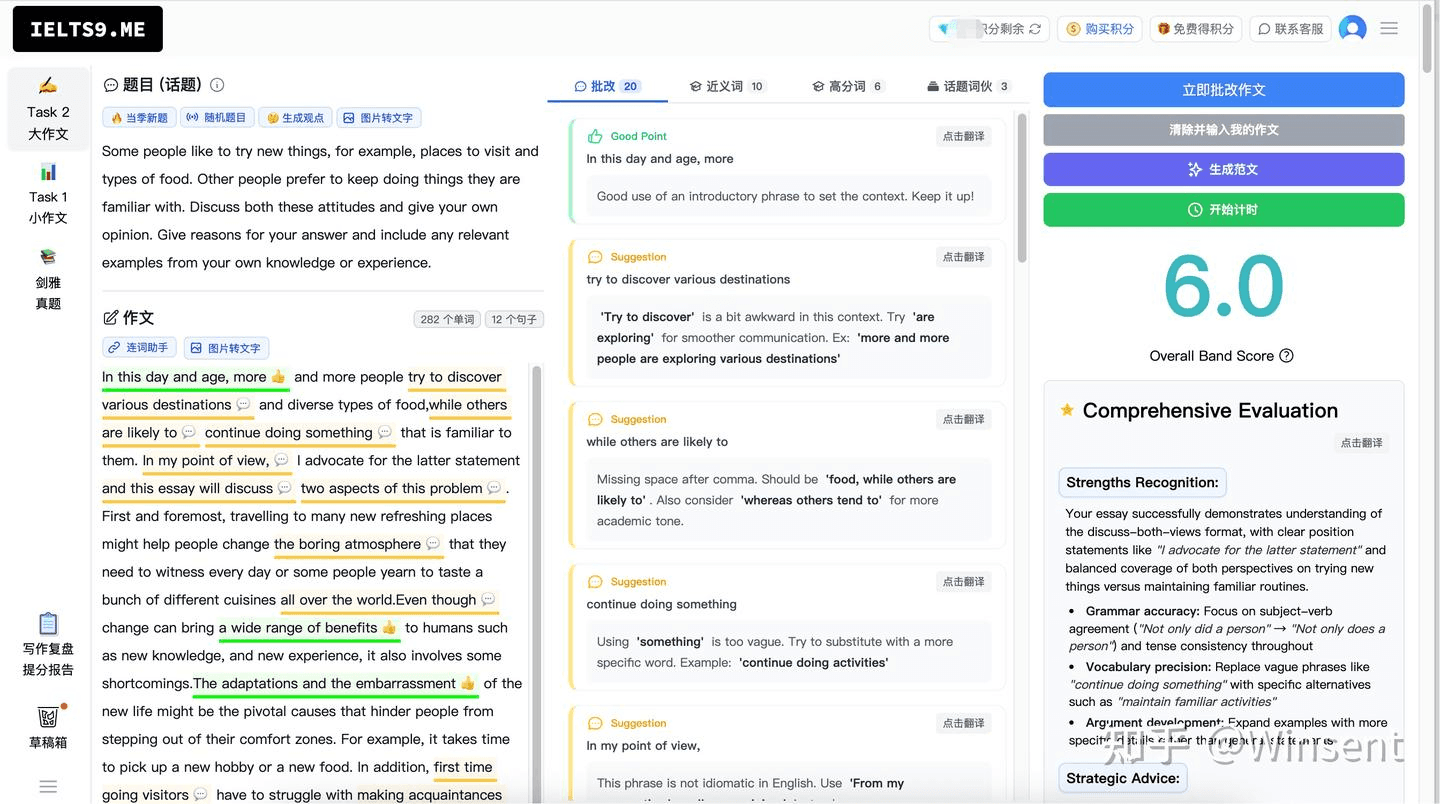Click the info icon next to 题目 (话题)

217,85
